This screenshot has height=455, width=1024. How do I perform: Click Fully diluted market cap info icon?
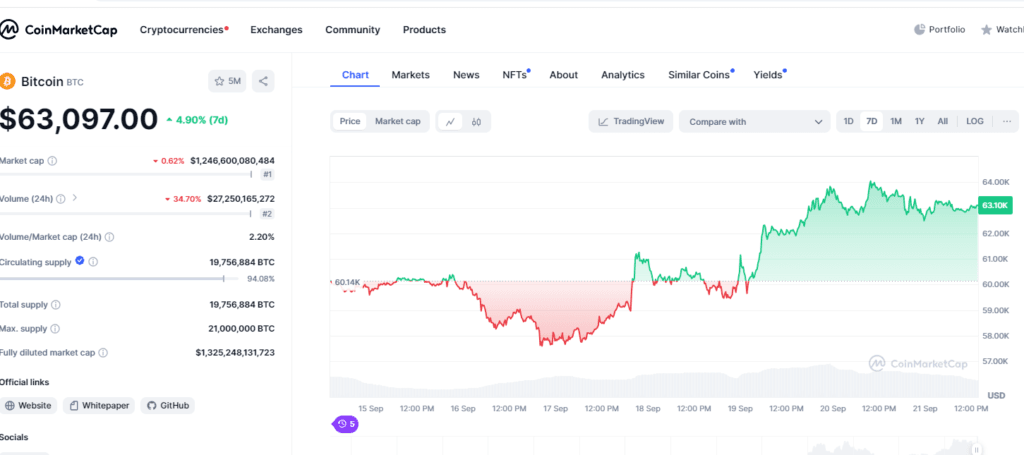point(103,353)
